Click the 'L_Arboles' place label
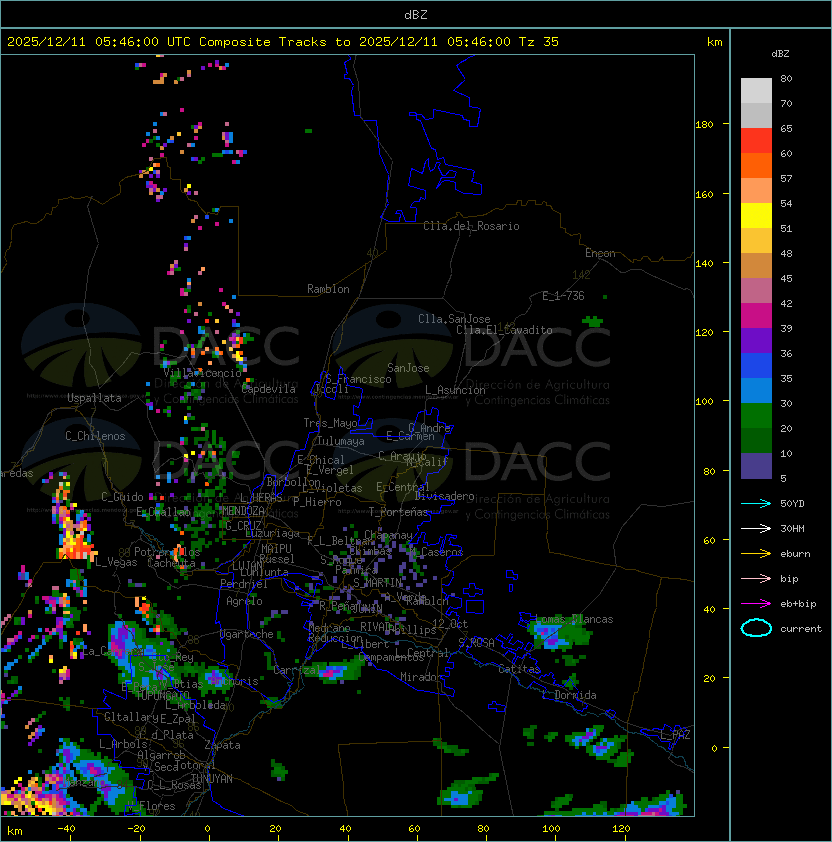The image size is (832, 842). tap(123, 744)
